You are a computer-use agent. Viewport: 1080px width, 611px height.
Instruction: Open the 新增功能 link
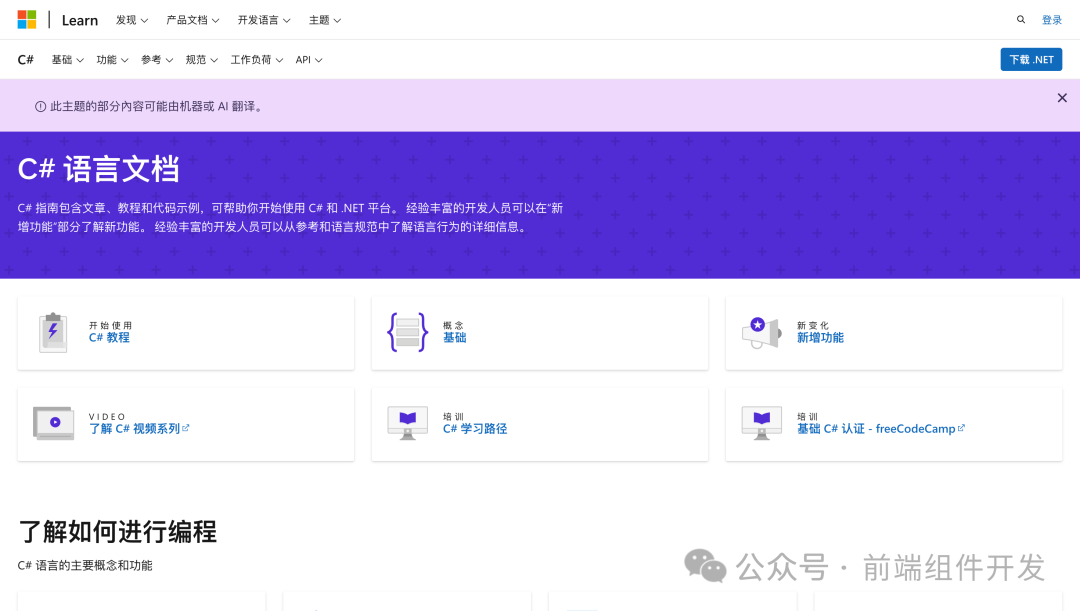(x=820, y=338)
